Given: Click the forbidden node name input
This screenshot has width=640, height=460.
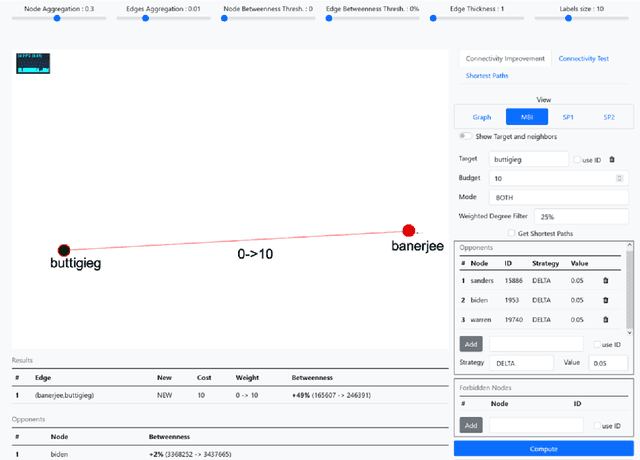Looking at the screenshot, I should (536, 425).
